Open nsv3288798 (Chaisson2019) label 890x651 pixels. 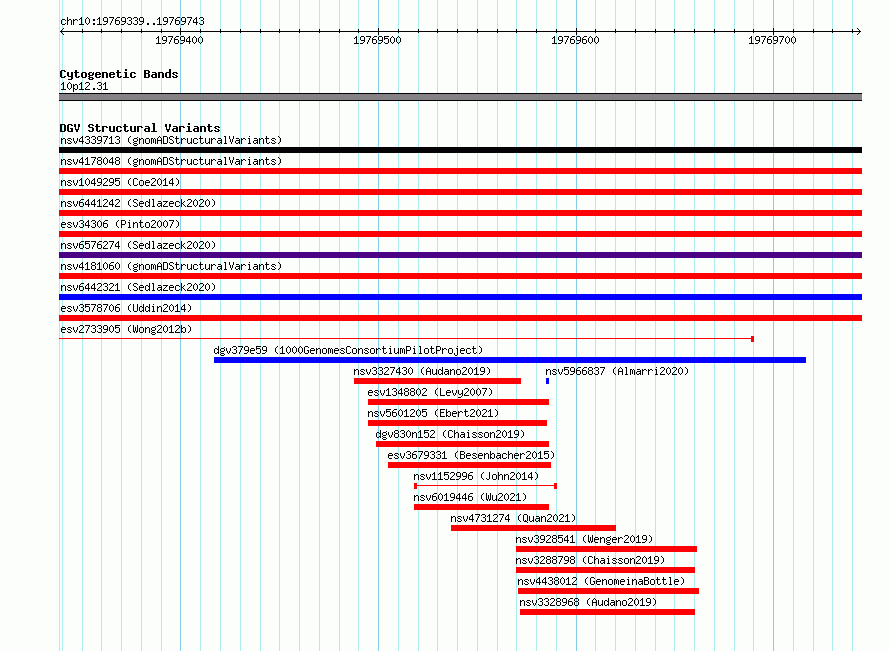pos(590,560)
